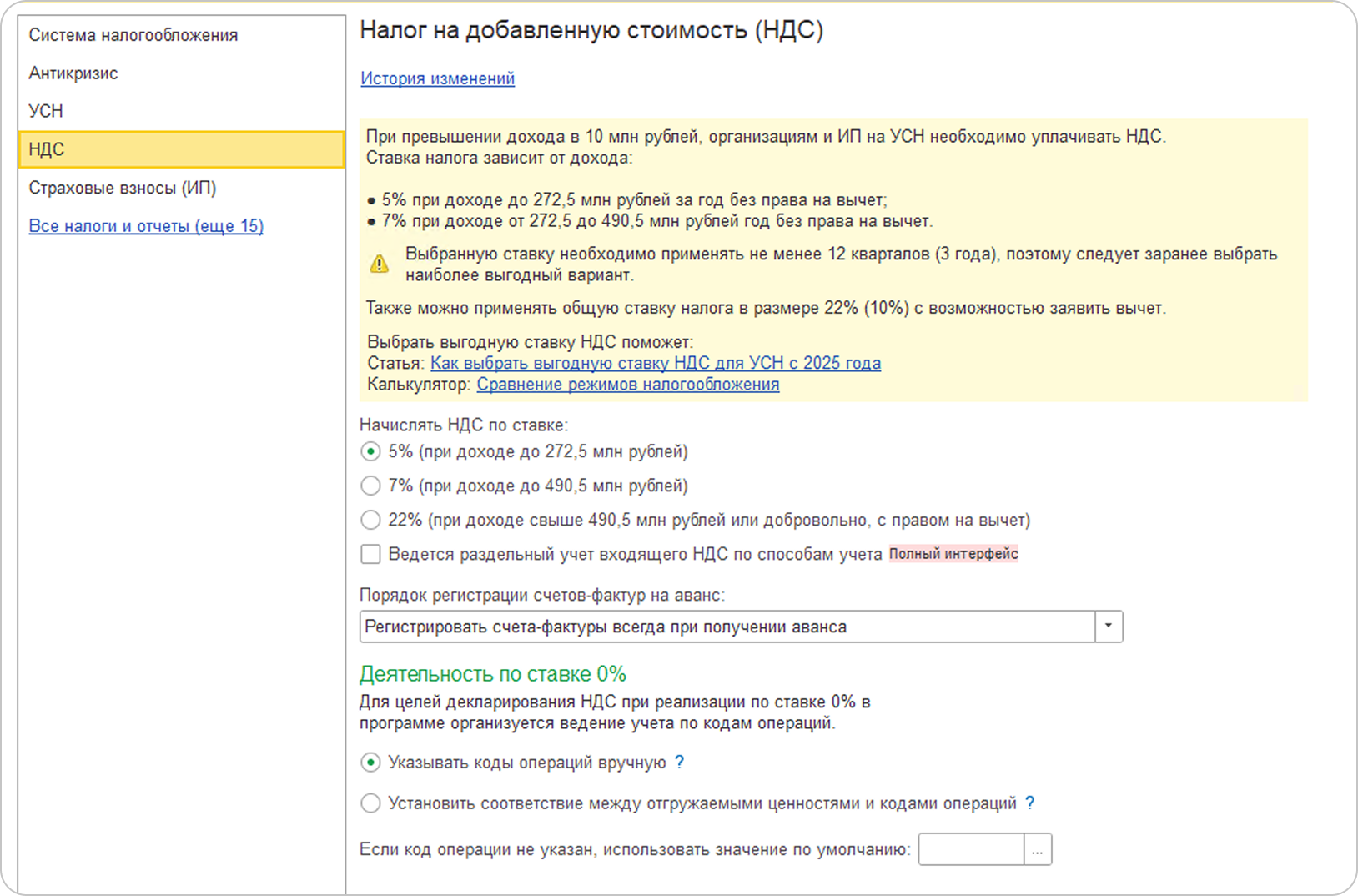The height and width of the screenshot is (896, 1358).
Task: Open selection ellipsis button for default operation code
Action: (1037, 850)
